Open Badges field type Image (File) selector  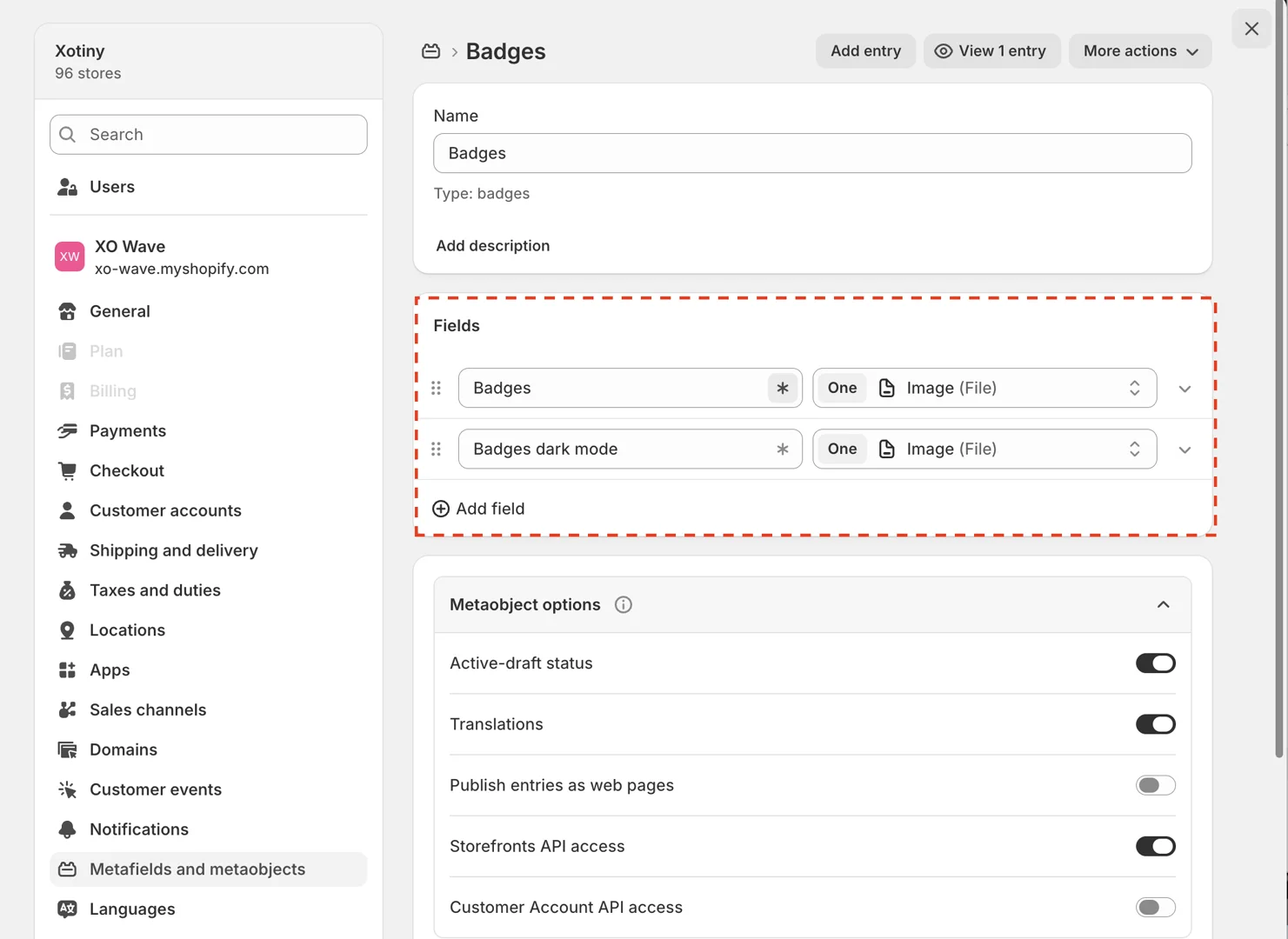[984, 388]
